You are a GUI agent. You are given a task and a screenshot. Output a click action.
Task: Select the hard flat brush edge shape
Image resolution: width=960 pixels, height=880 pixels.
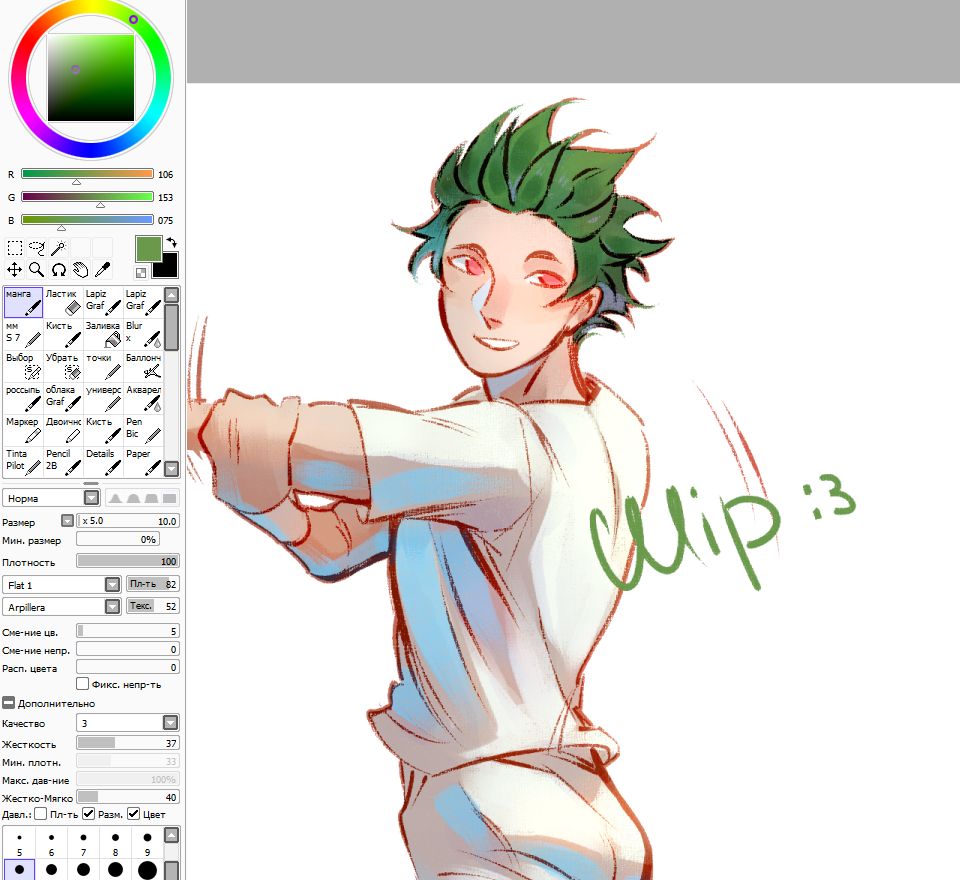pyautogui.click(x=170, y=498)
